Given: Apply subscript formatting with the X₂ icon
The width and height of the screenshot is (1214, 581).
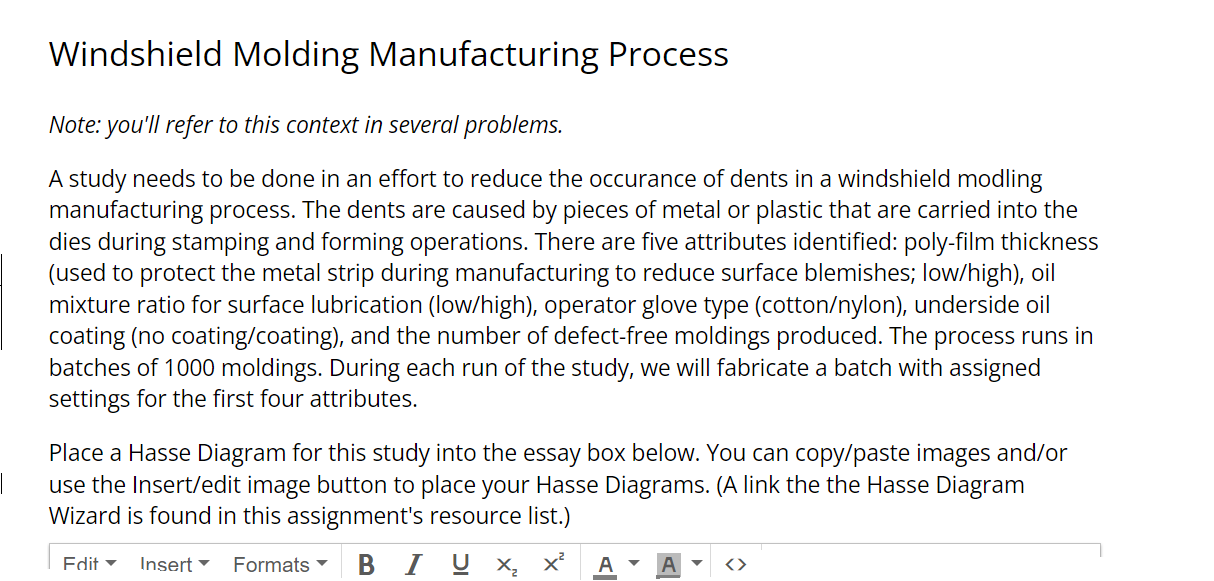Looking at the screenshot, I should click(505, 563).
